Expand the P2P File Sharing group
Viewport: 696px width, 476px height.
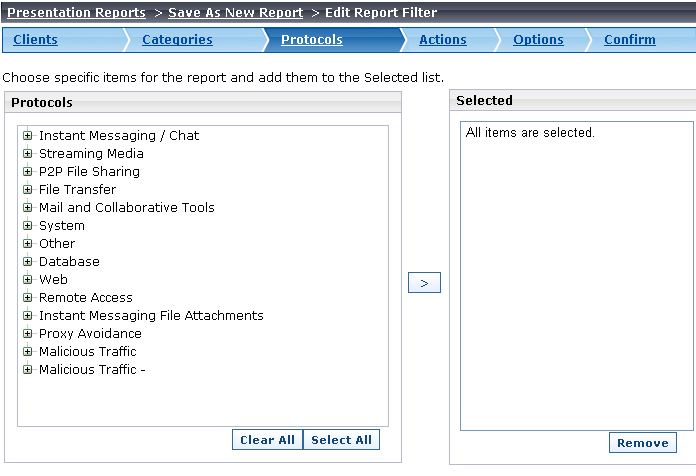click(x=28, y=171)
